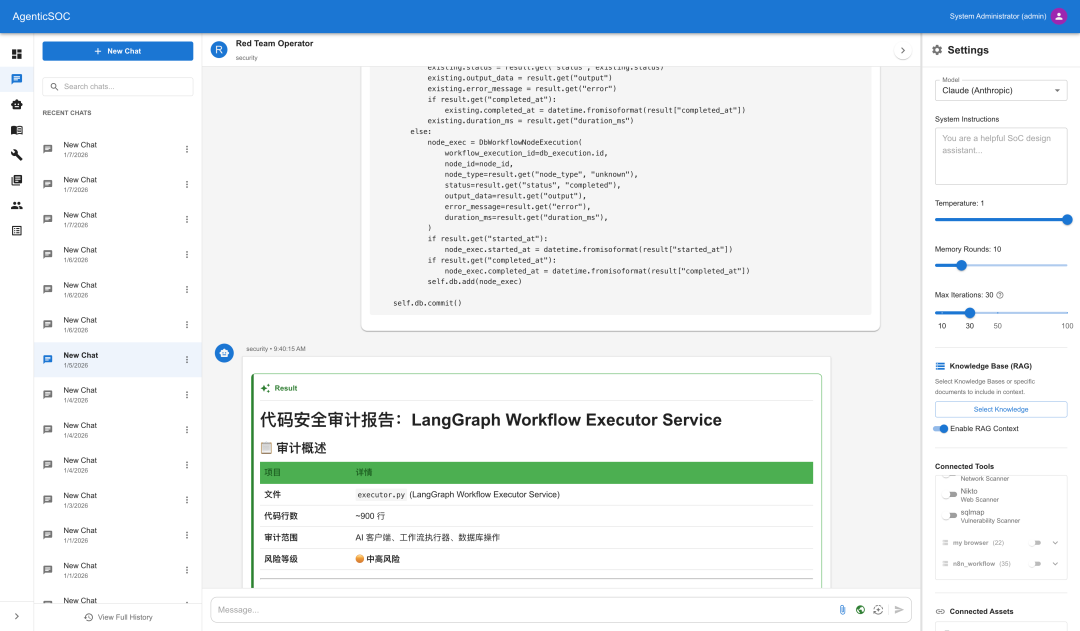Click the green globe web search icon
The width and height of the screenshot is (1080, 631).
[860, 609]
